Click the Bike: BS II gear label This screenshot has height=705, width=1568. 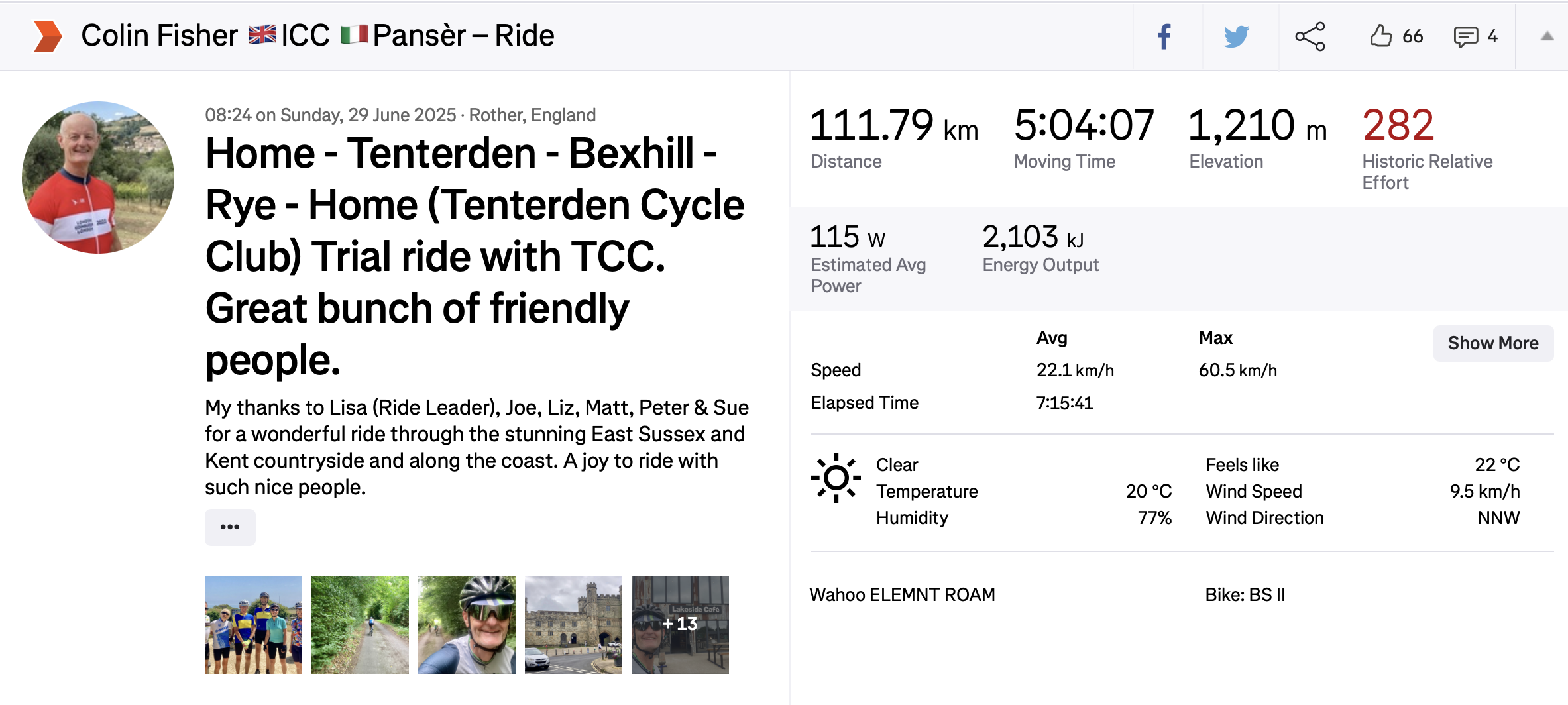click(1245, 595)
